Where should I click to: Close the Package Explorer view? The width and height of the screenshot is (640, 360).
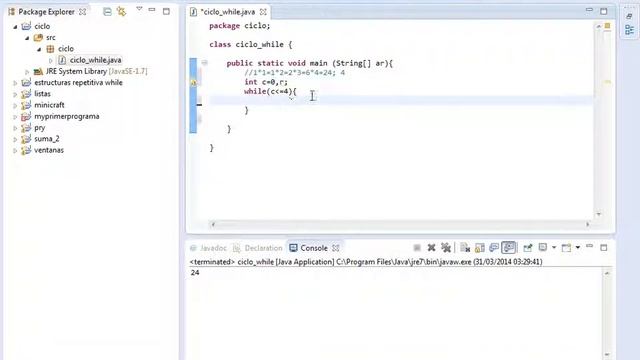[82, 12]
